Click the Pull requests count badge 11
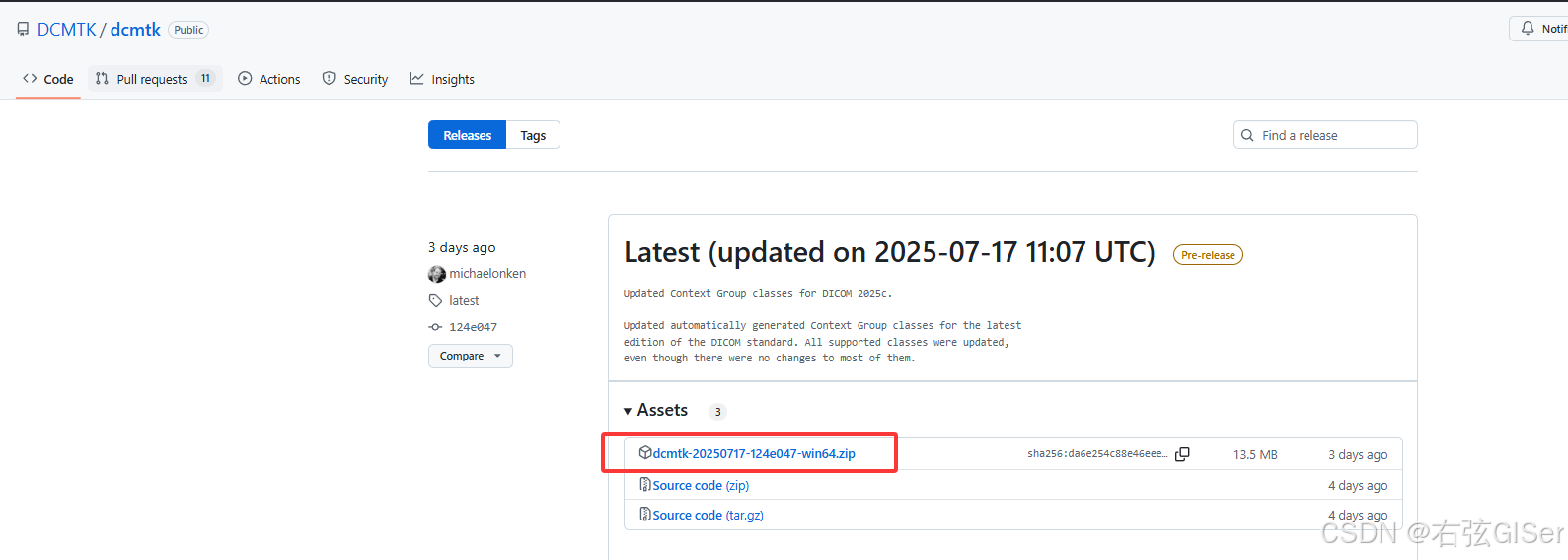This screenshot has height=560, width=1568. point(205,79)
